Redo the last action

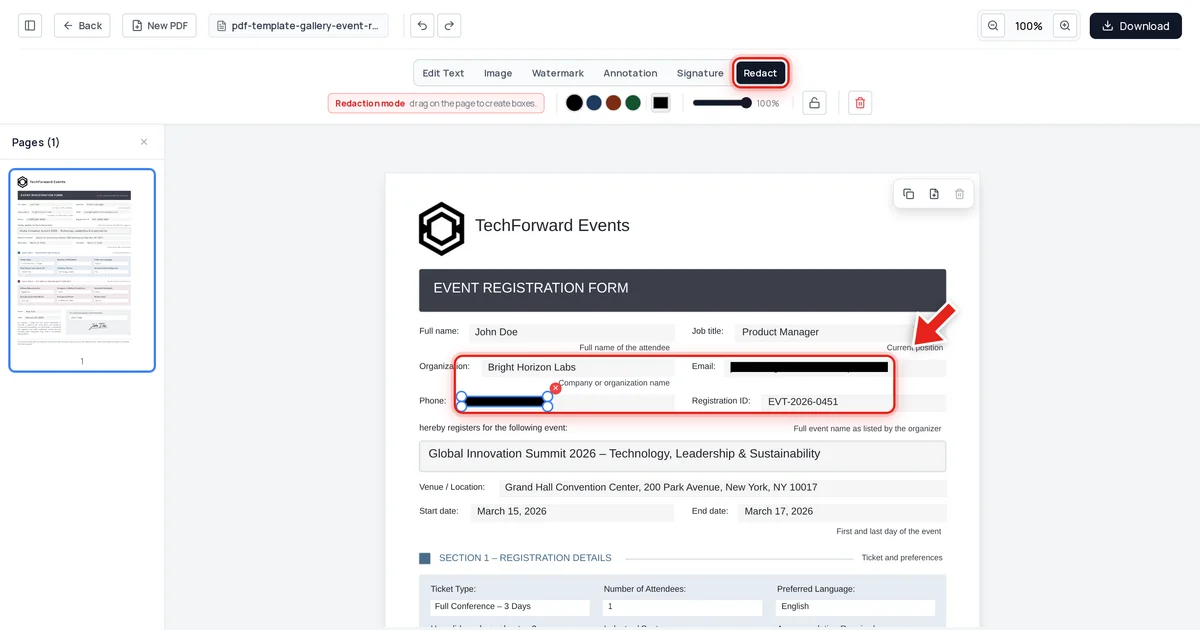click(449, 26)
